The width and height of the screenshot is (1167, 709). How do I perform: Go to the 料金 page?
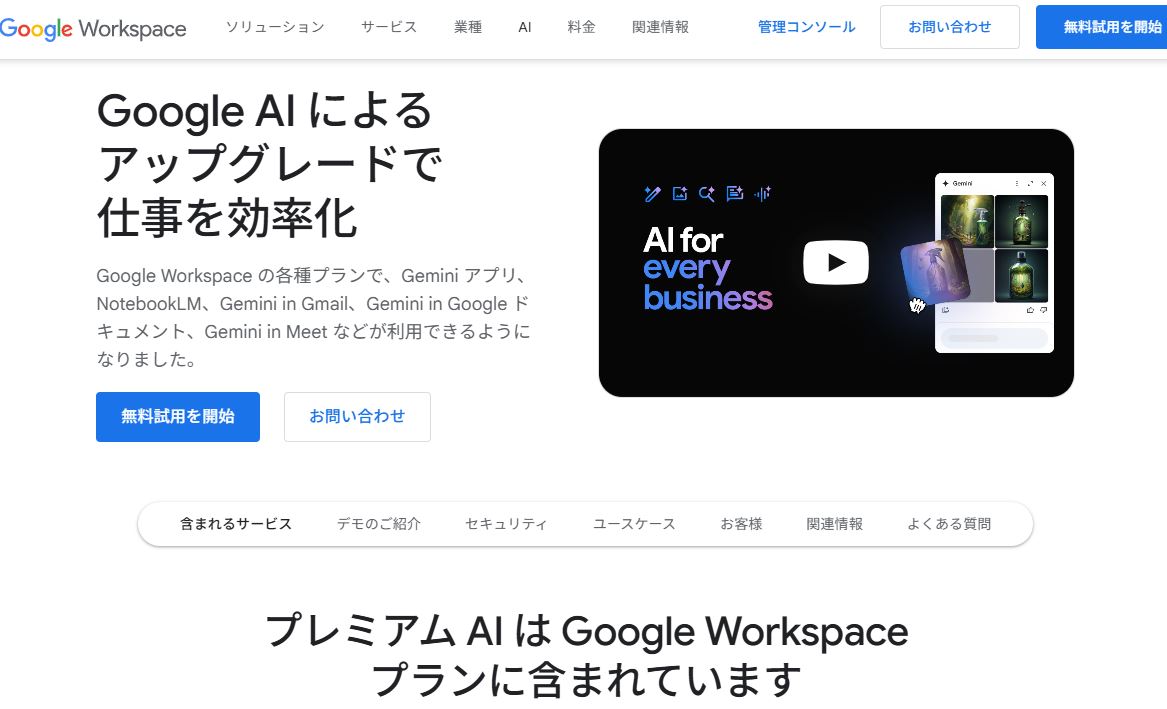(x=581, y=27)
